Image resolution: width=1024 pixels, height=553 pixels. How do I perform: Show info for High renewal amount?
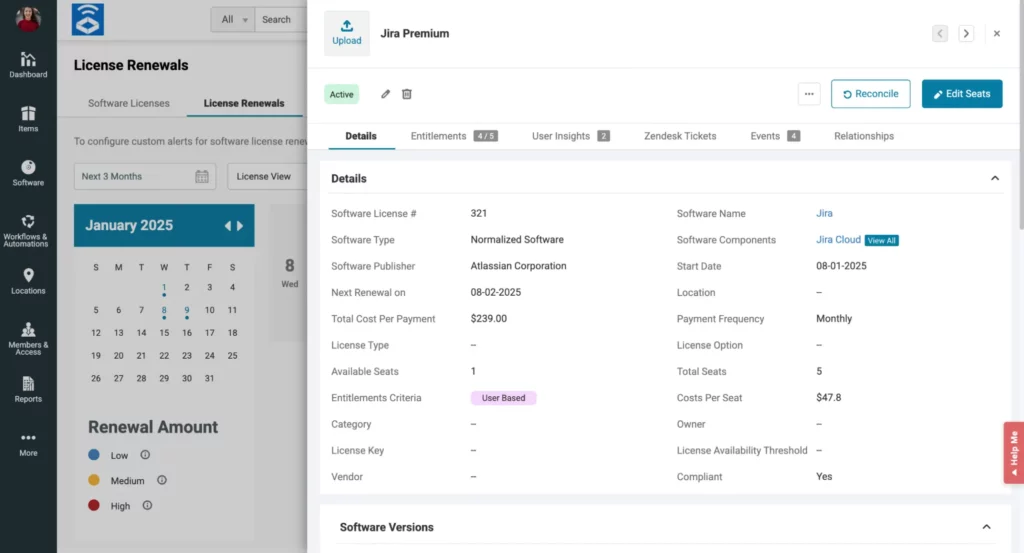click(x=147, y=505)
